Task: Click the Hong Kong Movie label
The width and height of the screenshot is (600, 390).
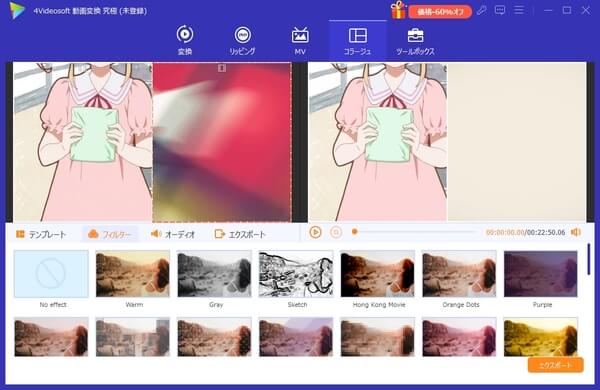Action: (379, 305)
